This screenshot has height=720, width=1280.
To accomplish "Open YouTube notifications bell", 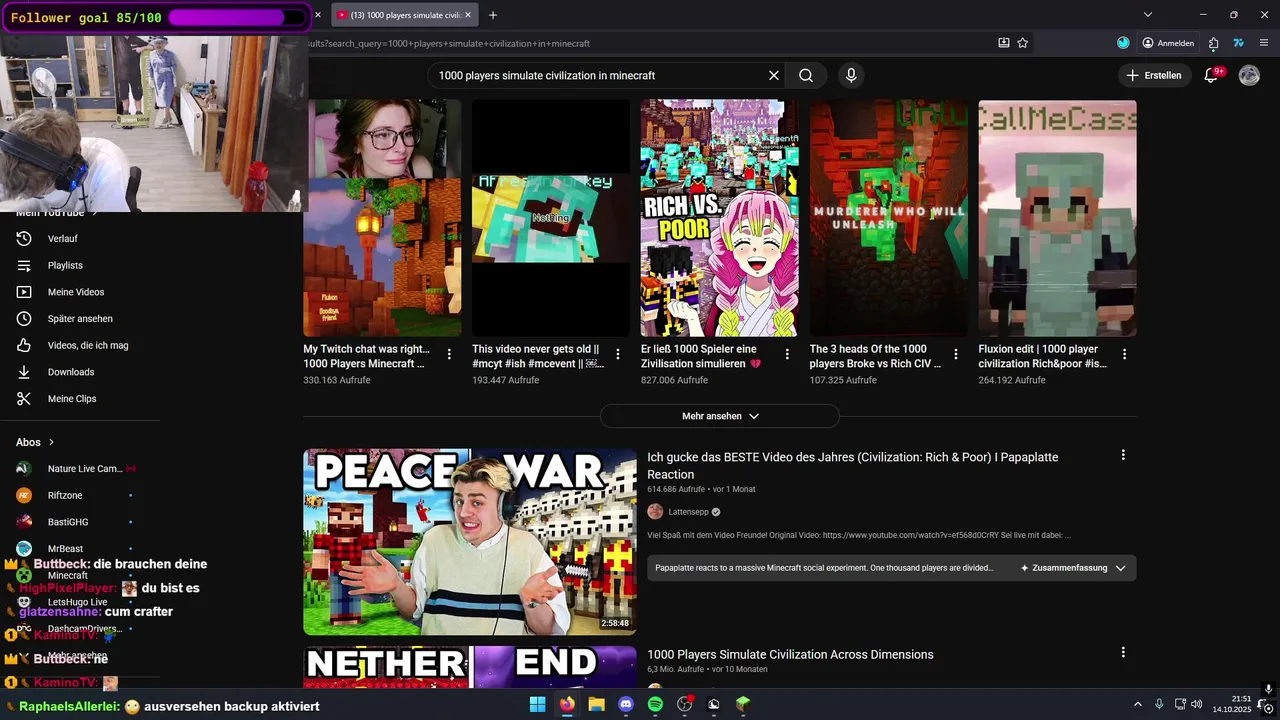I will pyautogui.click(x=1211, y=75).
